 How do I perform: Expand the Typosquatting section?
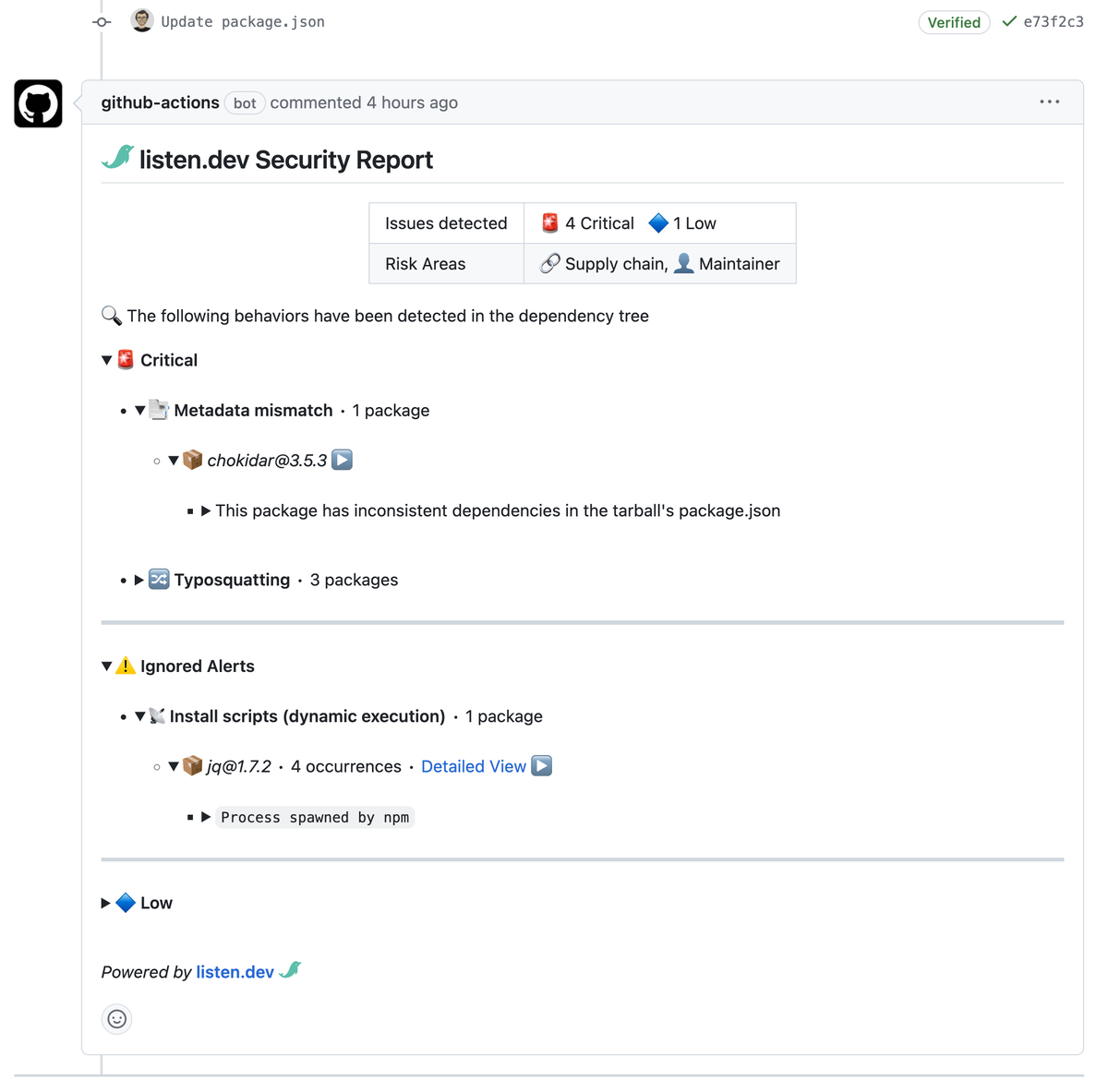click(x=139, y=580)
